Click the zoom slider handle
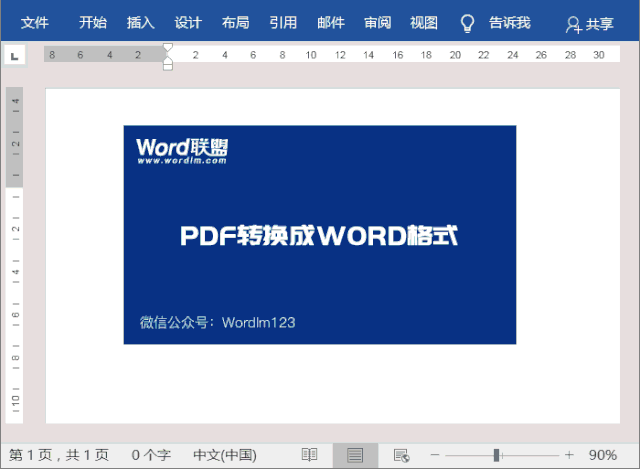Image resolution: width=640 pixels, height=469 pixels. (x=497, y=455)
